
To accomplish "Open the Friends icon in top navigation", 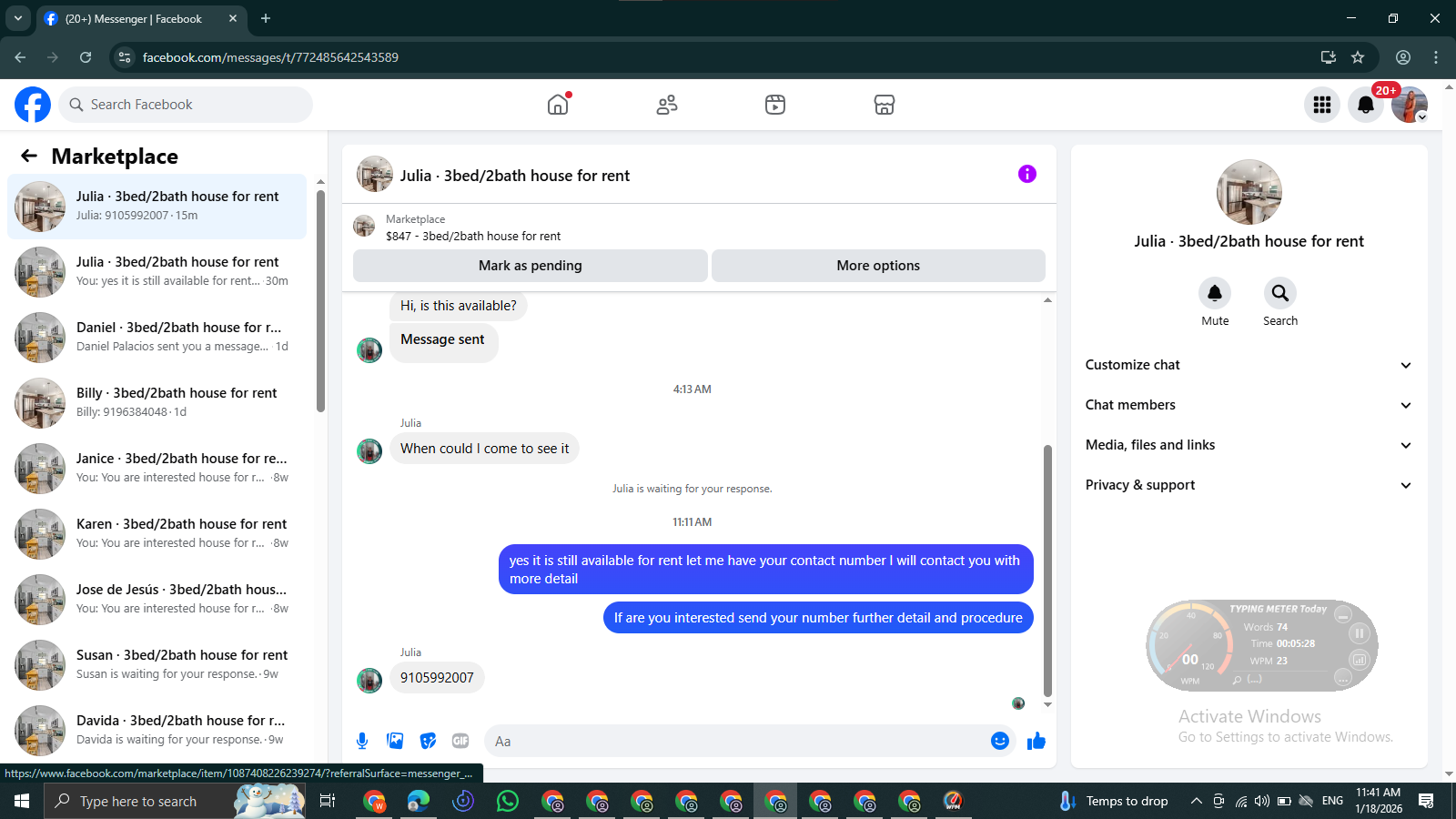I will tap(667, 105).
